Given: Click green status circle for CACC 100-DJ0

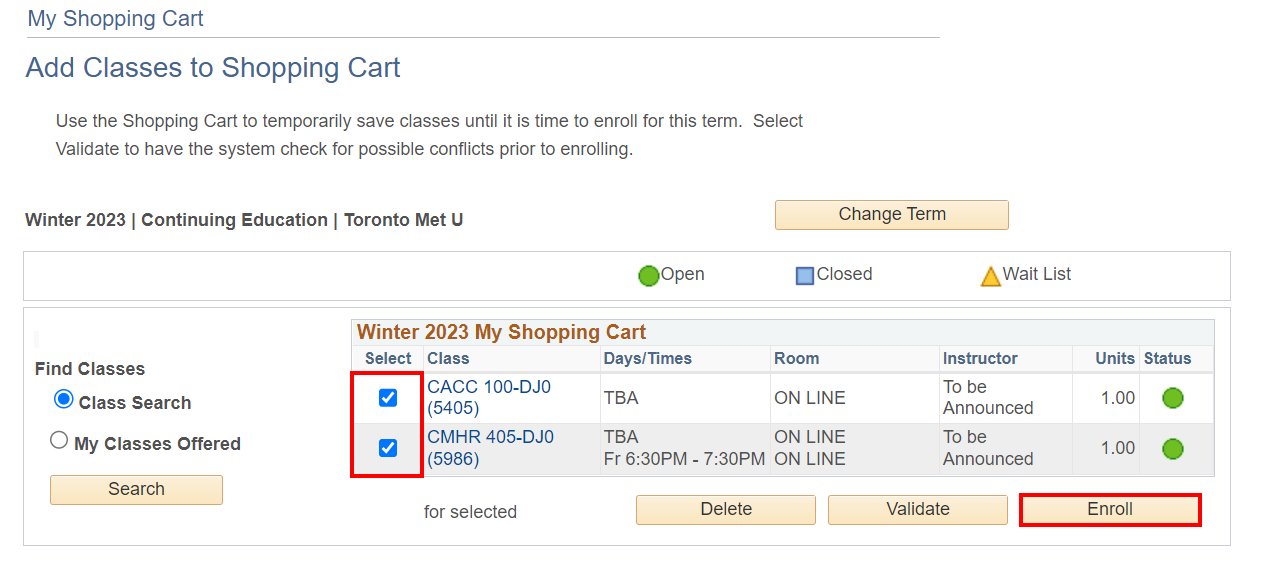Looking at the screenshot, I should tap(1173, 398).
